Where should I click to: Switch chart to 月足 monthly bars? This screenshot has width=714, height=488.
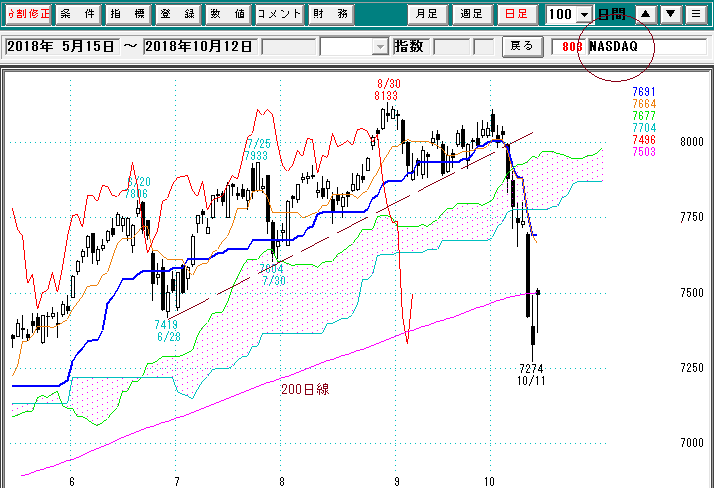click(x=427, y=14)
